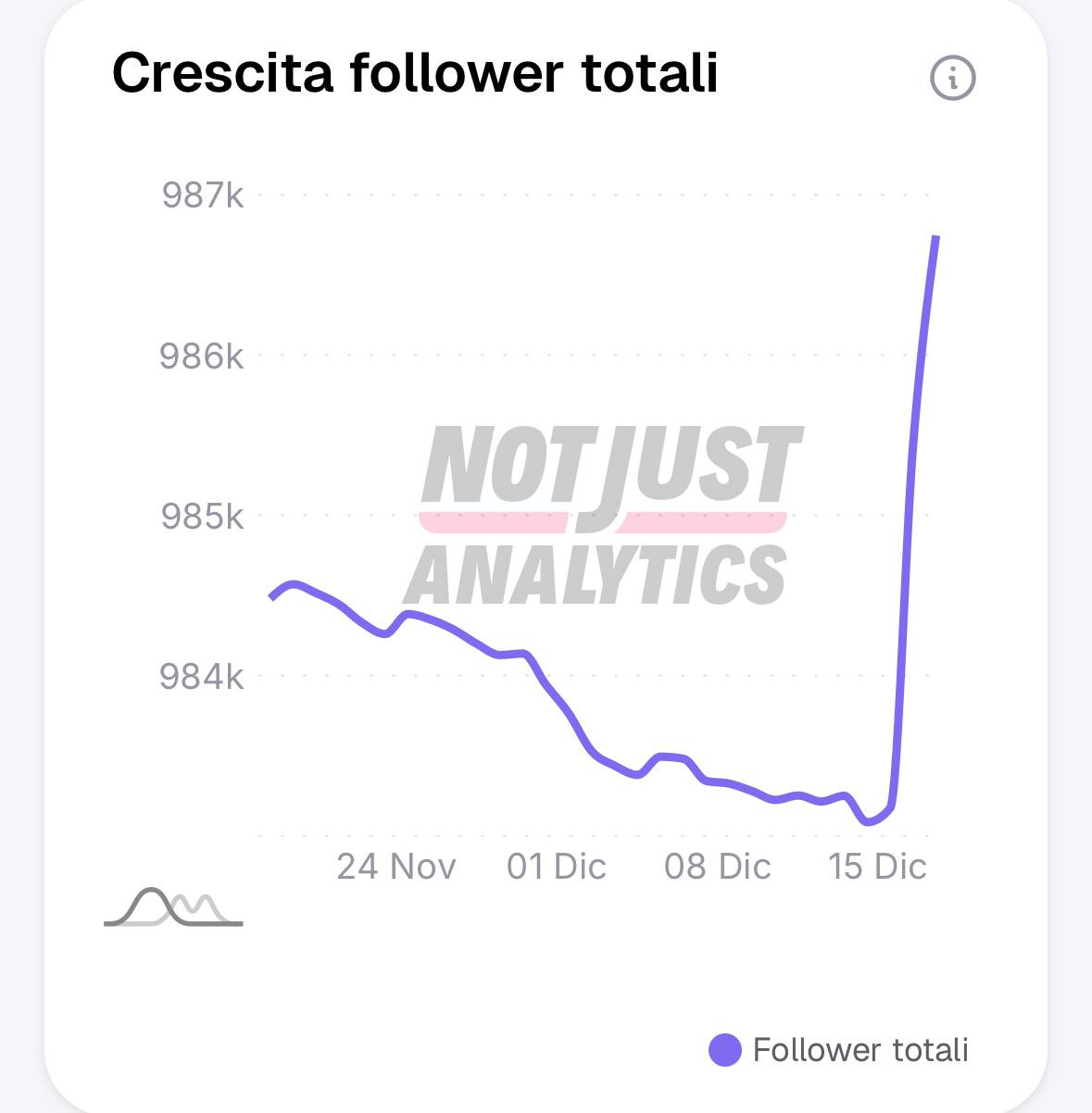Click the 987k y-axis label
The height and width of the screenshot is (1113, 1092).
203,195
